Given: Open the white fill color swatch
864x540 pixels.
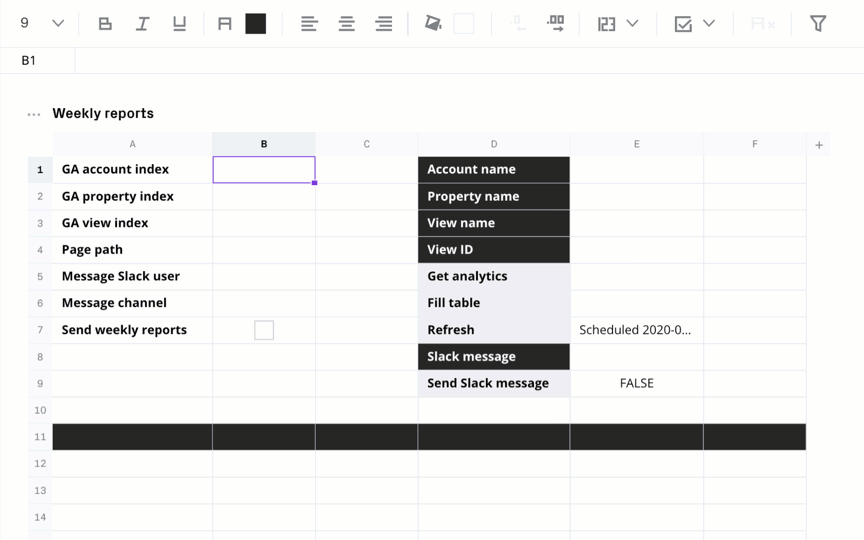Looking at the screenshot, I should click(463, 24).
